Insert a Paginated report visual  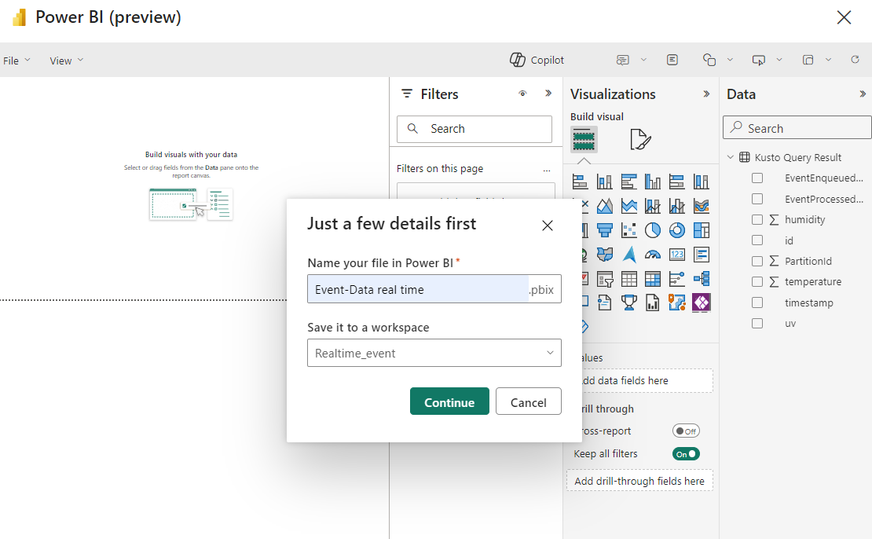(x=653, y=303)
